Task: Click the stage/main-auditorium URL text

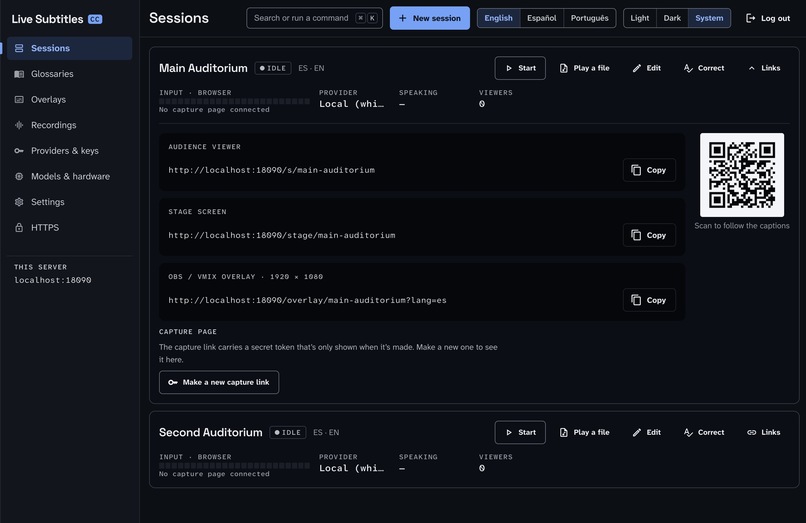Action: tap(282, 235)
